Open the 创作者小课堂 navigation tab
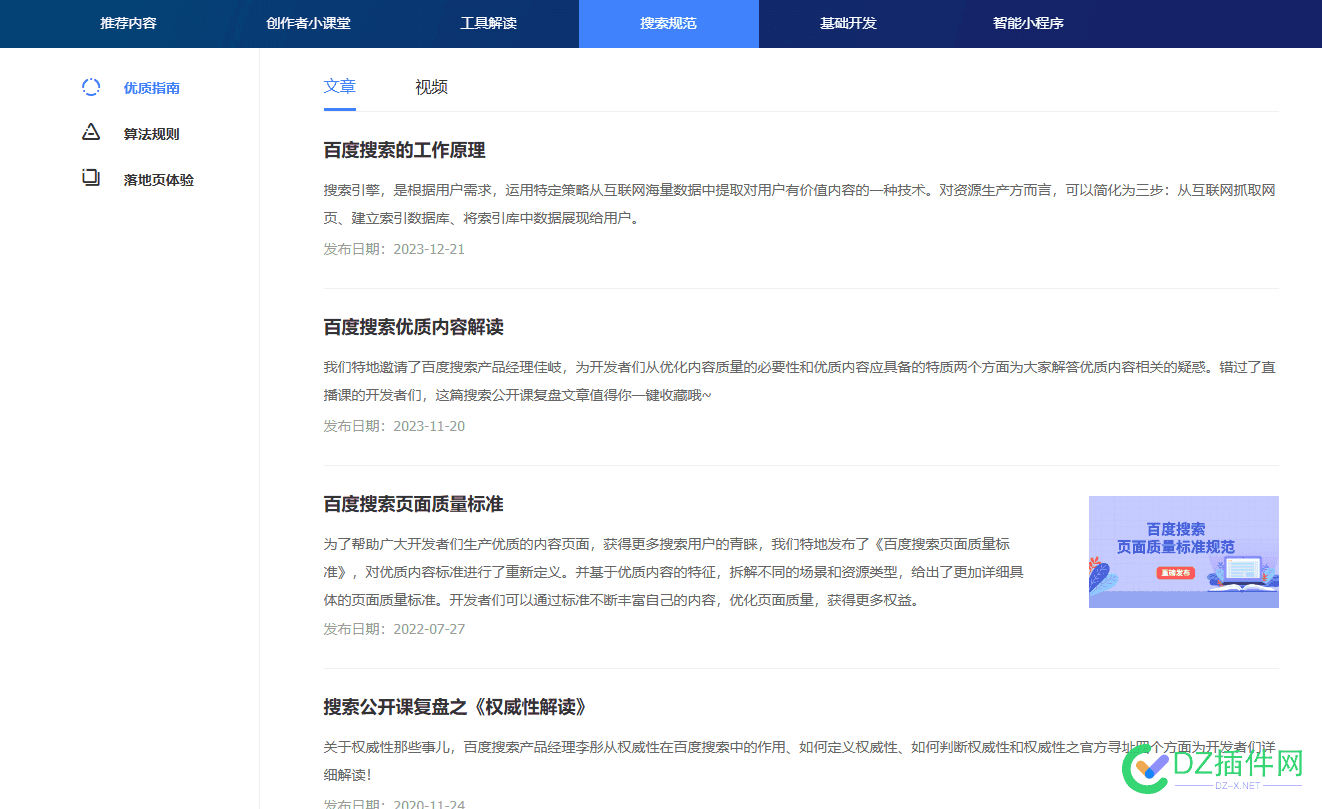This screenshot has height=809, width=1322. [308, 23]
